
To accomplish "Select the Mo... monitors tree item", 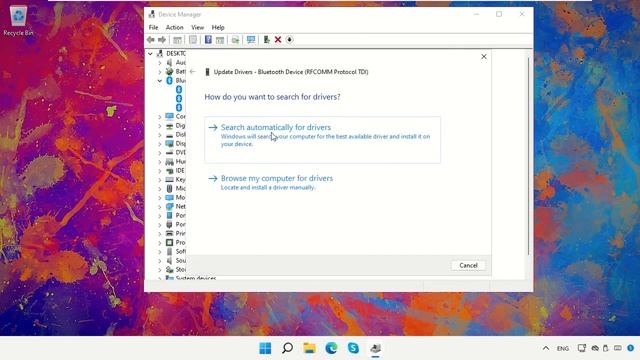I will click(x=176, y=198).
